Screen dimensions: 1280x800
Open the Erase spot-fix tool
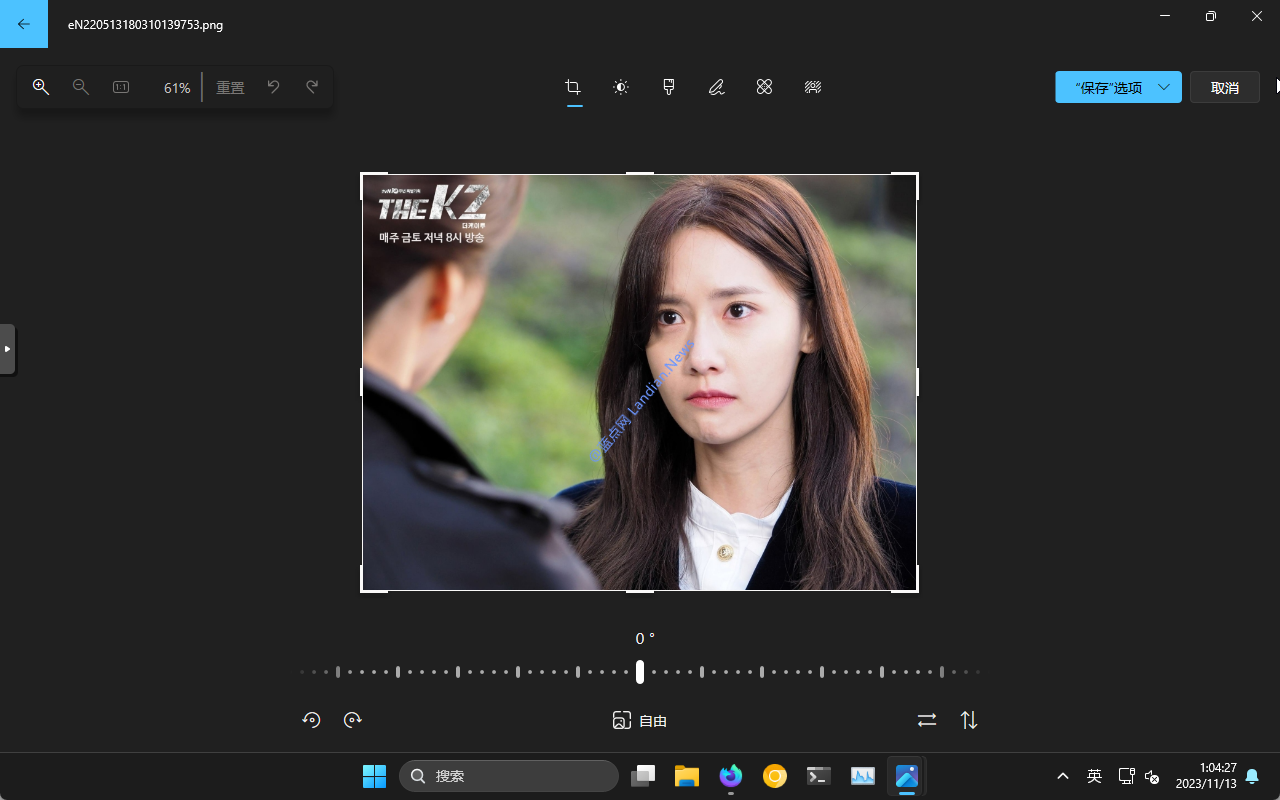pyautogui.click(x=764, y=87)
